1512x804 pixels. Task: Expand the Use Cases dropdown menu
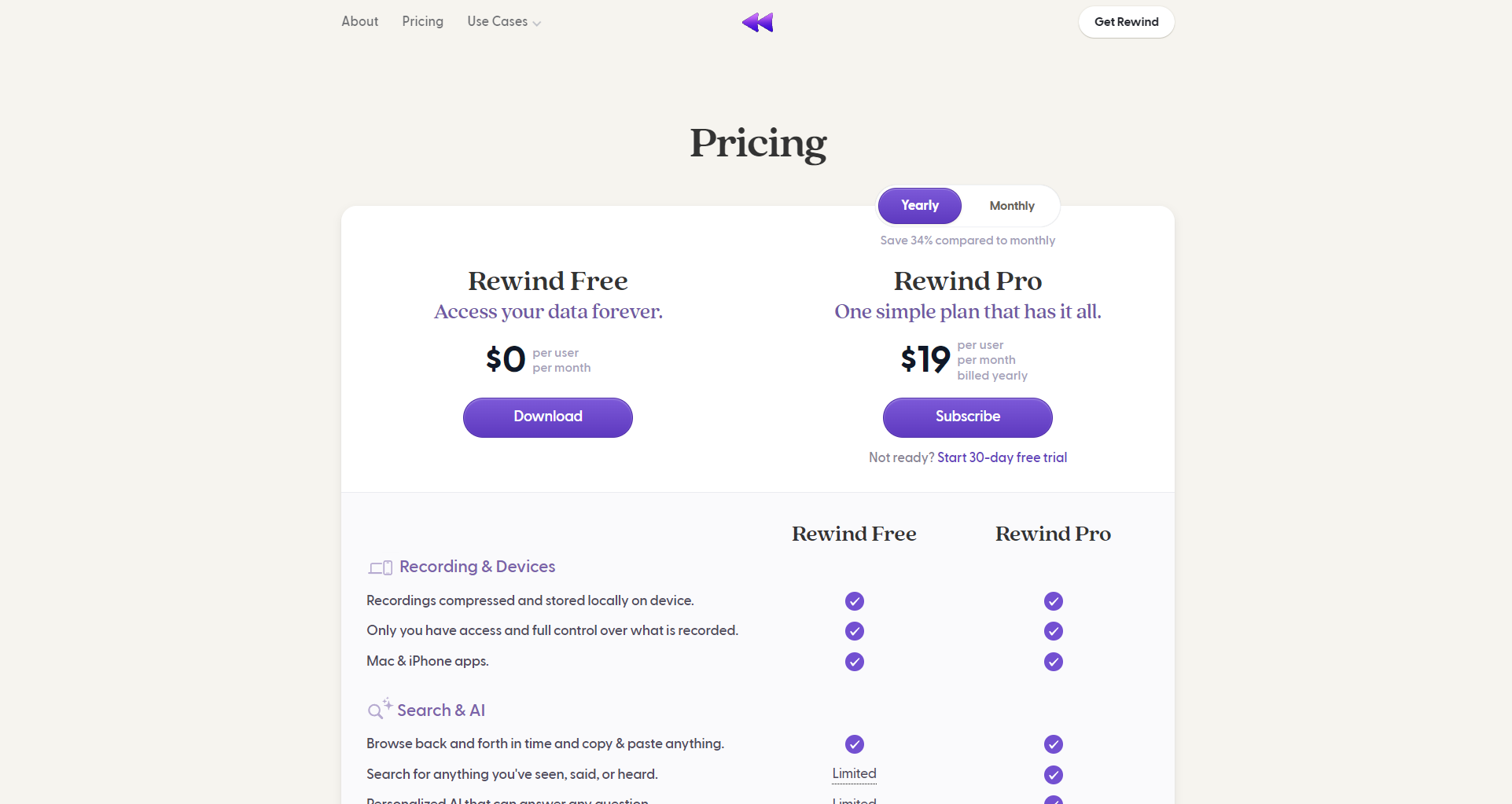pyautogui.click(x=498, y=22)
